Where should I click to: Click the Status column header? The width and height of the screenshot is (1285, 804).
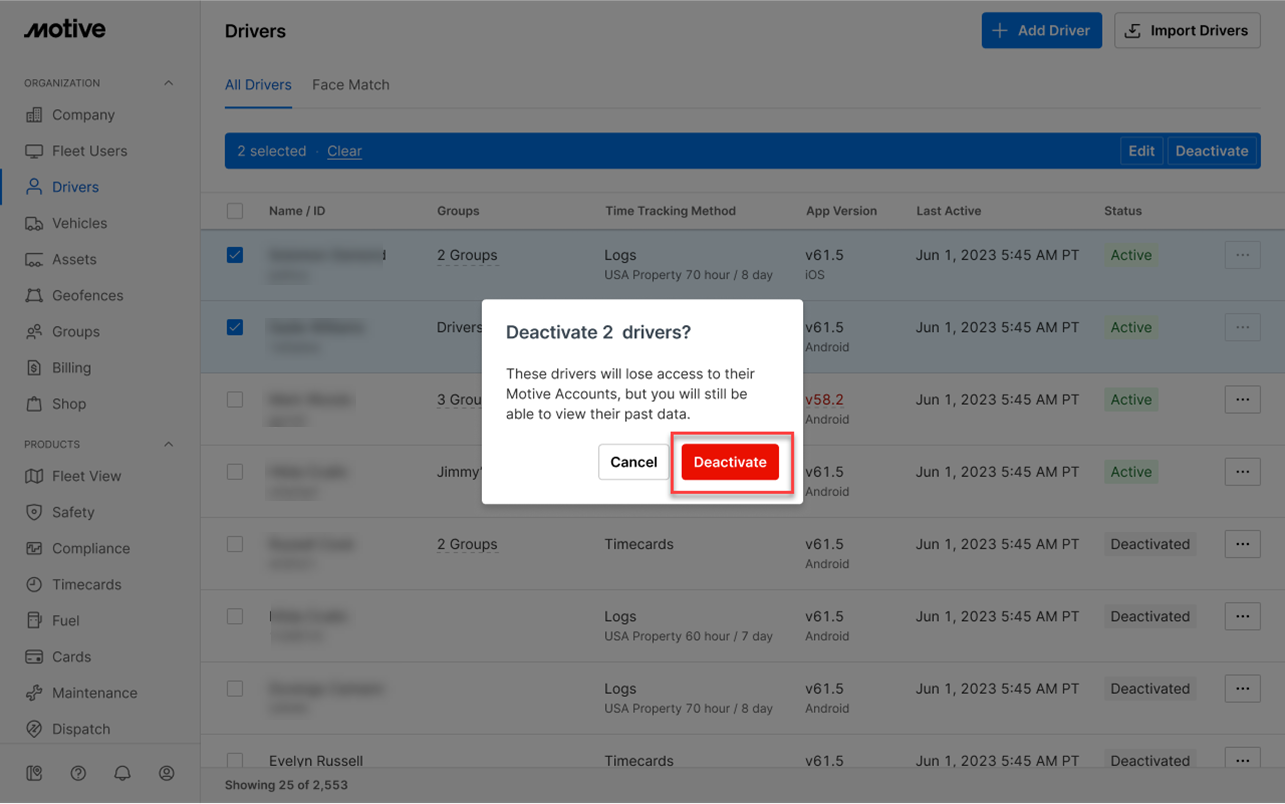pos(1123,211)
